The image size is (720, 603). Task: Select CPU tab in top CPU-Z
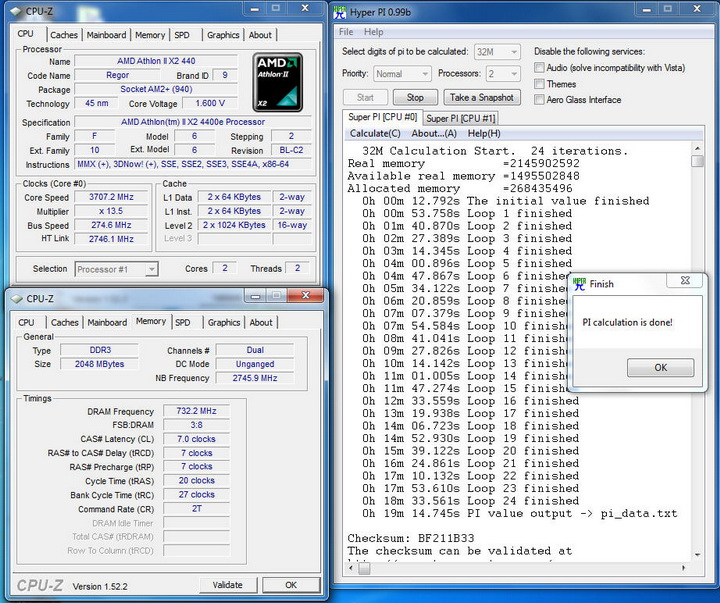pyautogui.click(x=25, y=34)
